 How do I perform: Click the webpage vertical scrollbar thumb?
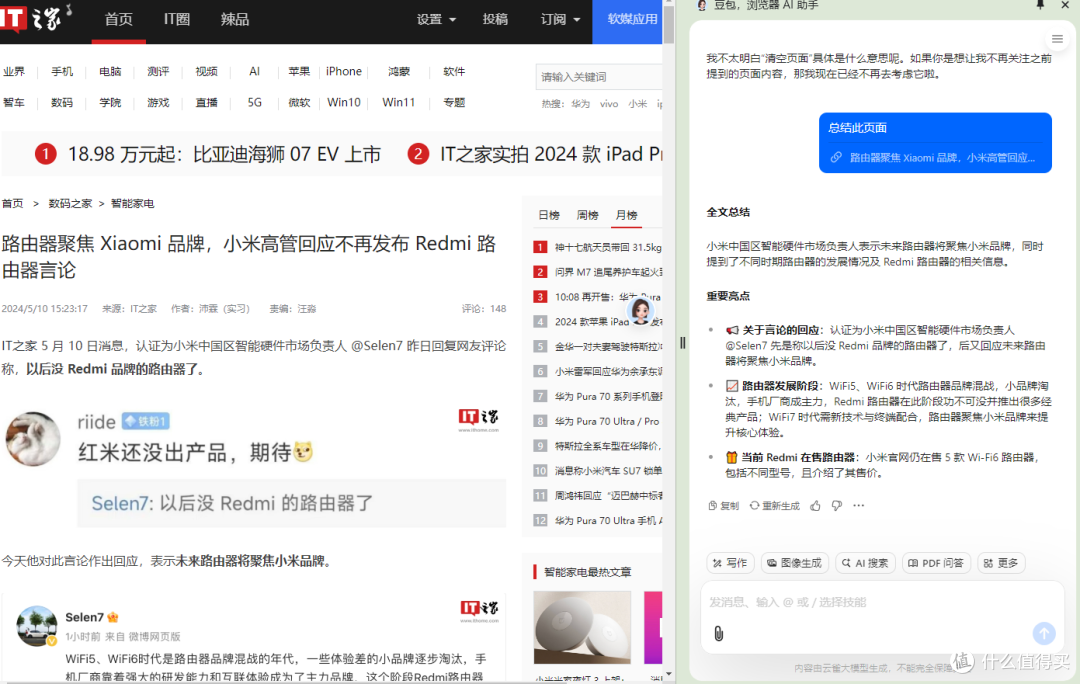click(x=668, y=23)
